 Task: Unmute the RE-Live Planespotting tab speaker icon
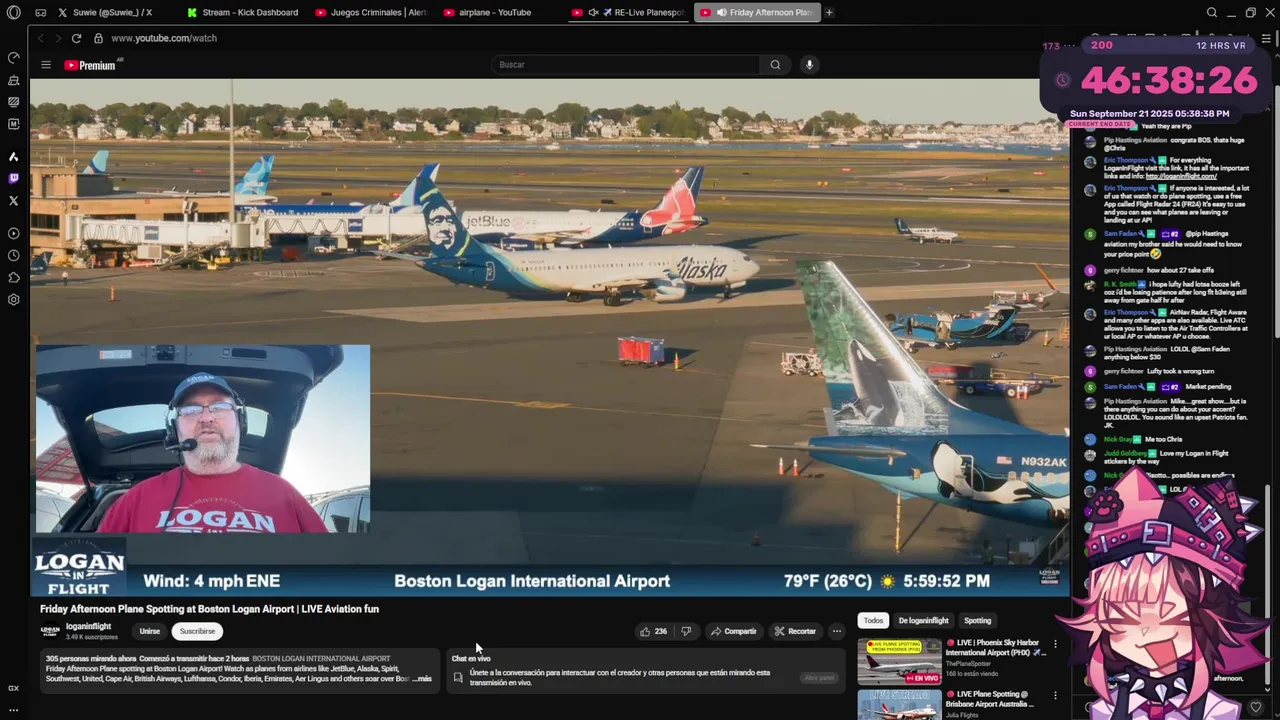coord(593,13)
